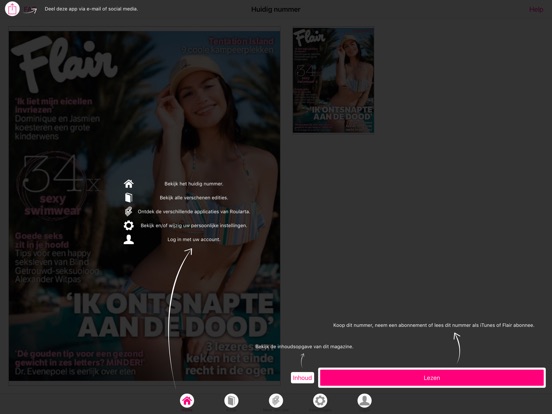552x414 pixels.
Task: Click 'Bekijk het huidig nummer.' text
Action: coord(194,184)
